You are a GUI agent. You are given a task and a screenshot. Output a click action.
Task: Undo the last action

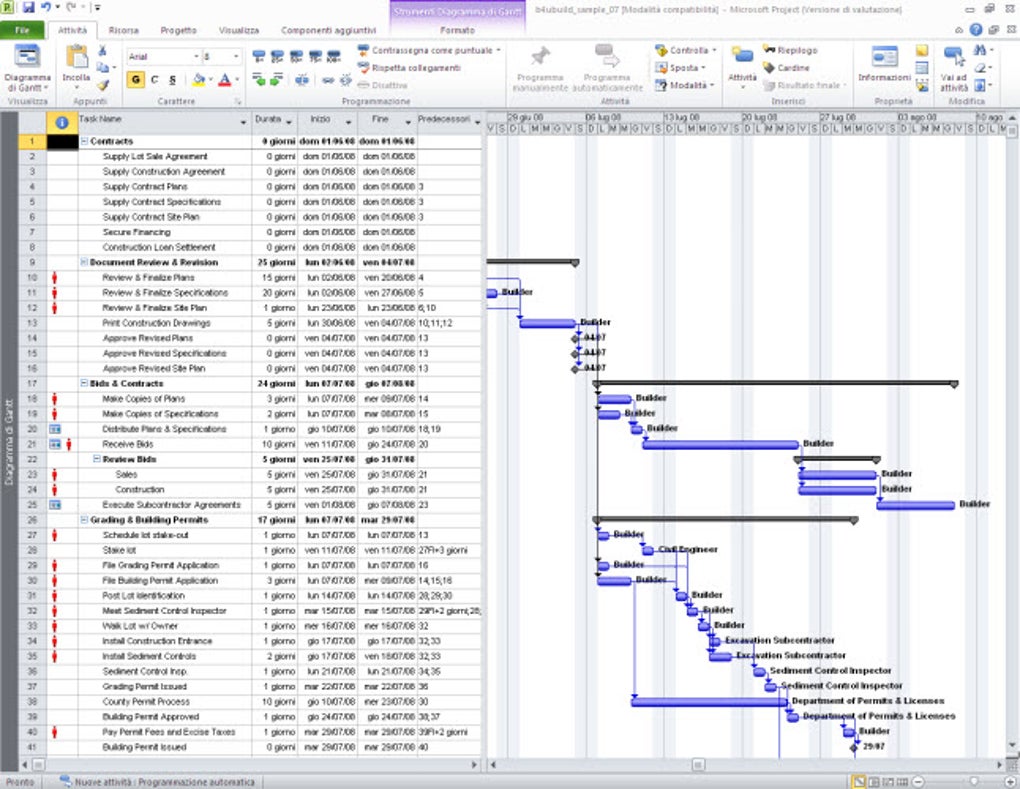46,8
